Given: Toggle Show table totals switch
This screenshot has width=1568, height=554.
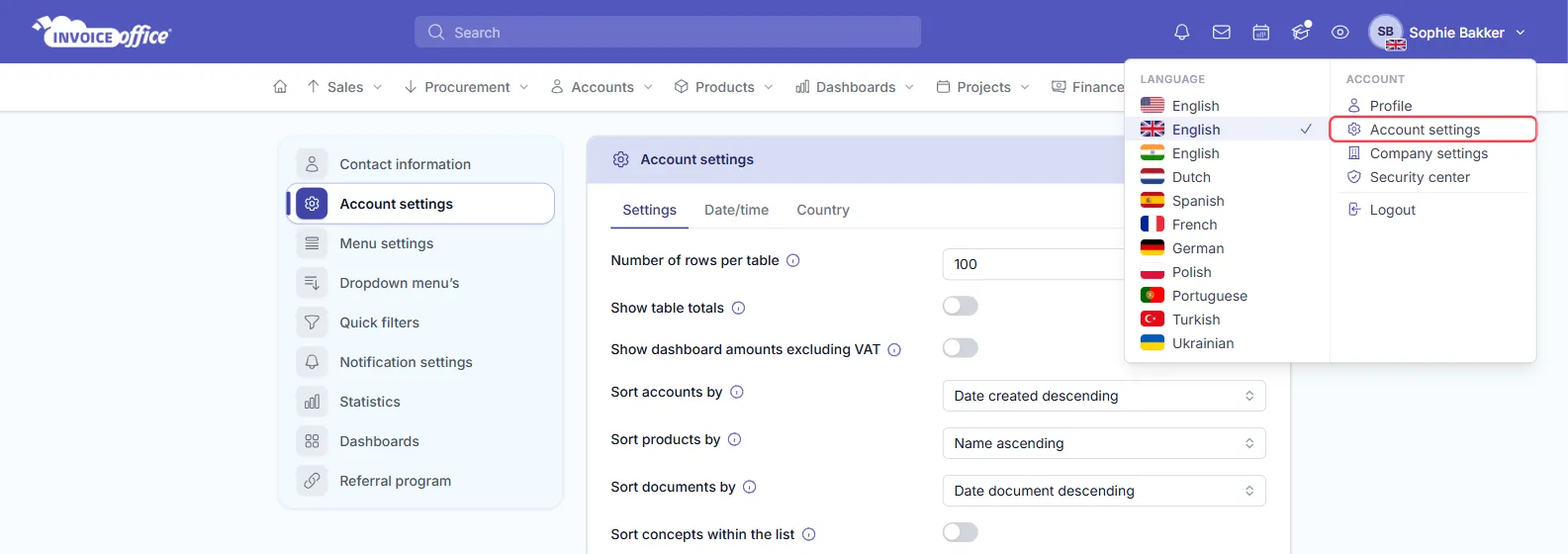Looking at the screenshot, I should coord(960,306).
